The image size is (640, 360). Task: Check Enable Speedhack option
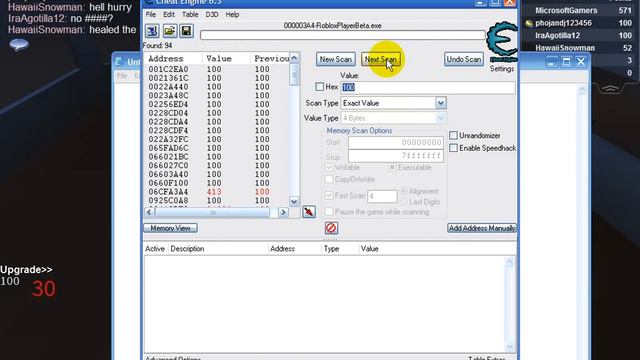tap(453, 148)
